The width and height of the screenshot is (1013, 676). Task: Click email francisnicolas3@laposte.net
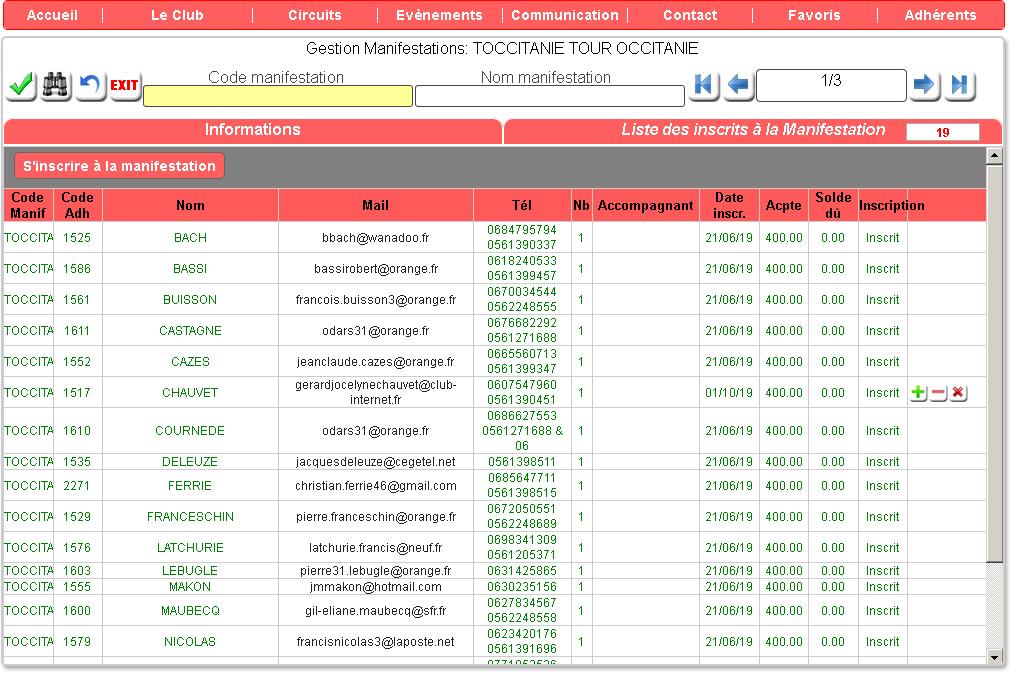click(376, 642)
